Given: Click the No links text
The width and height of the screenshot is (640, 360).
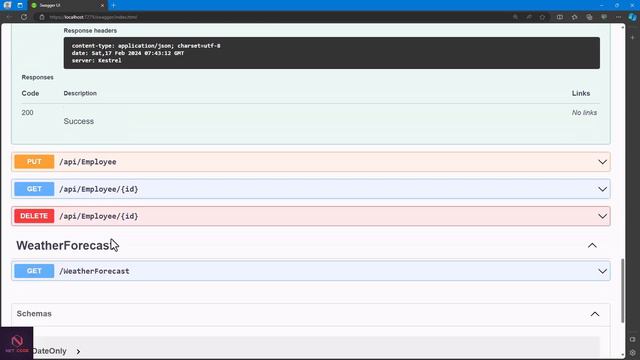Looking at the screenshot, I should tap(584, 113).
